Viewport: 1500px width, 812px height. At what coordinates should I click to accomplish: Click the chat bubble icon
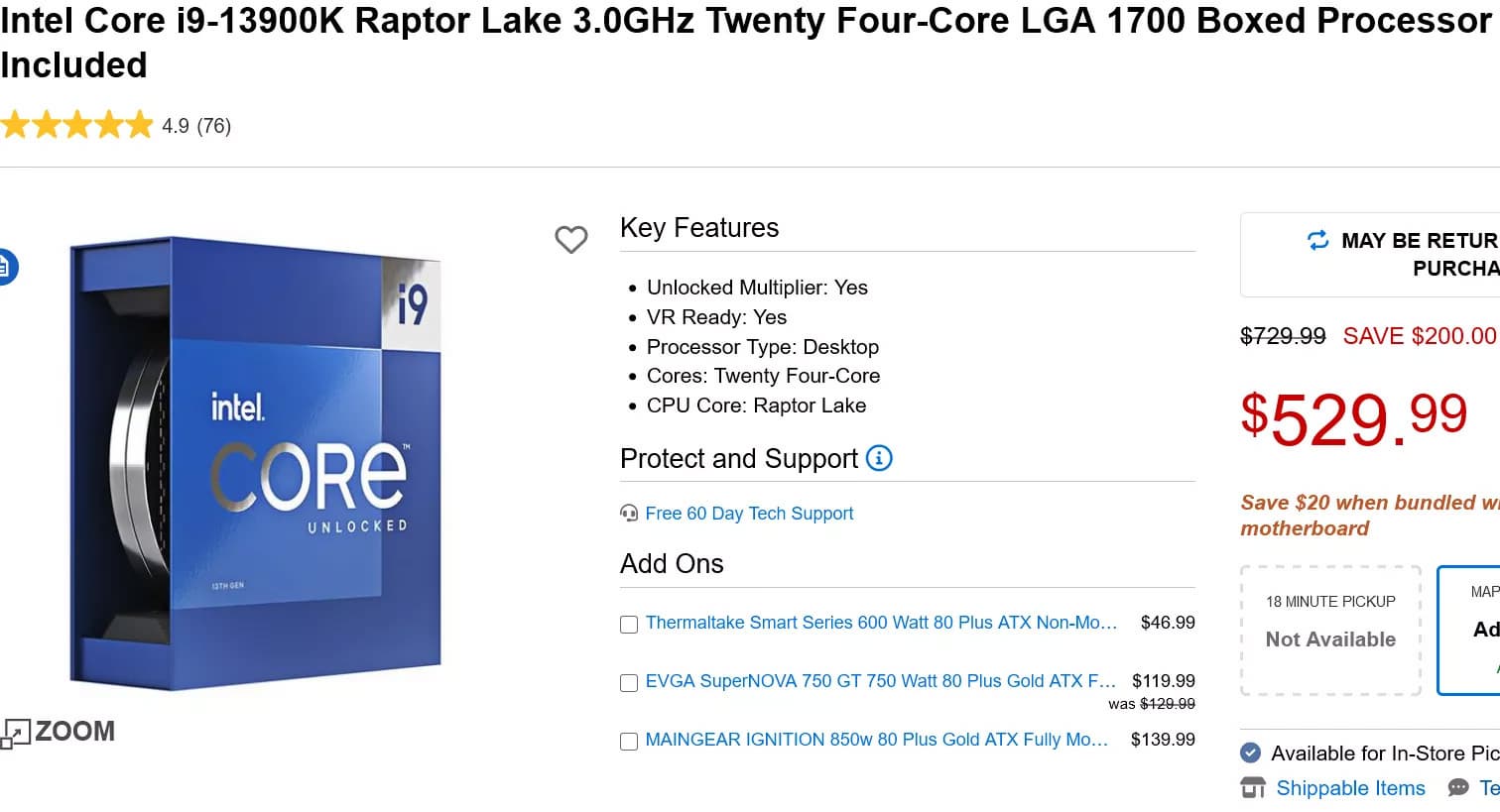1457,788
